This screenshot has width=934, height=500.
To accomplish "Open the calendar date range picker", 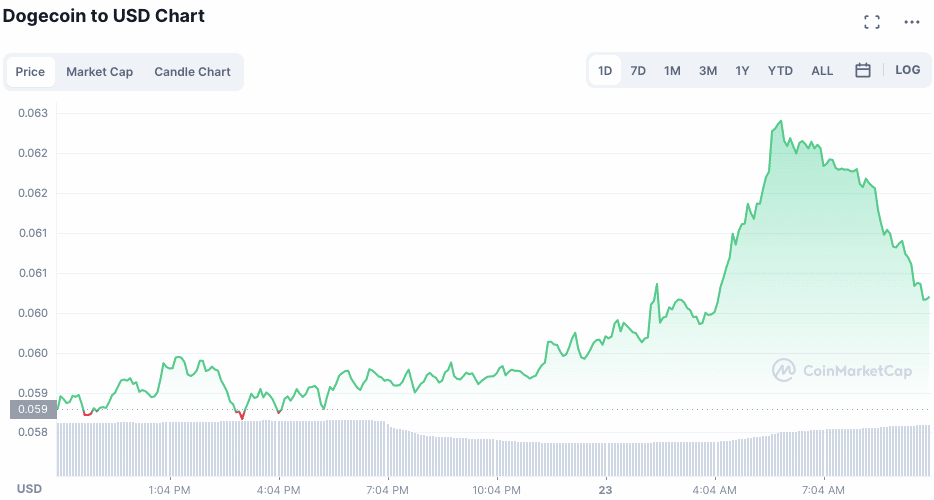I will pos(863,70).
